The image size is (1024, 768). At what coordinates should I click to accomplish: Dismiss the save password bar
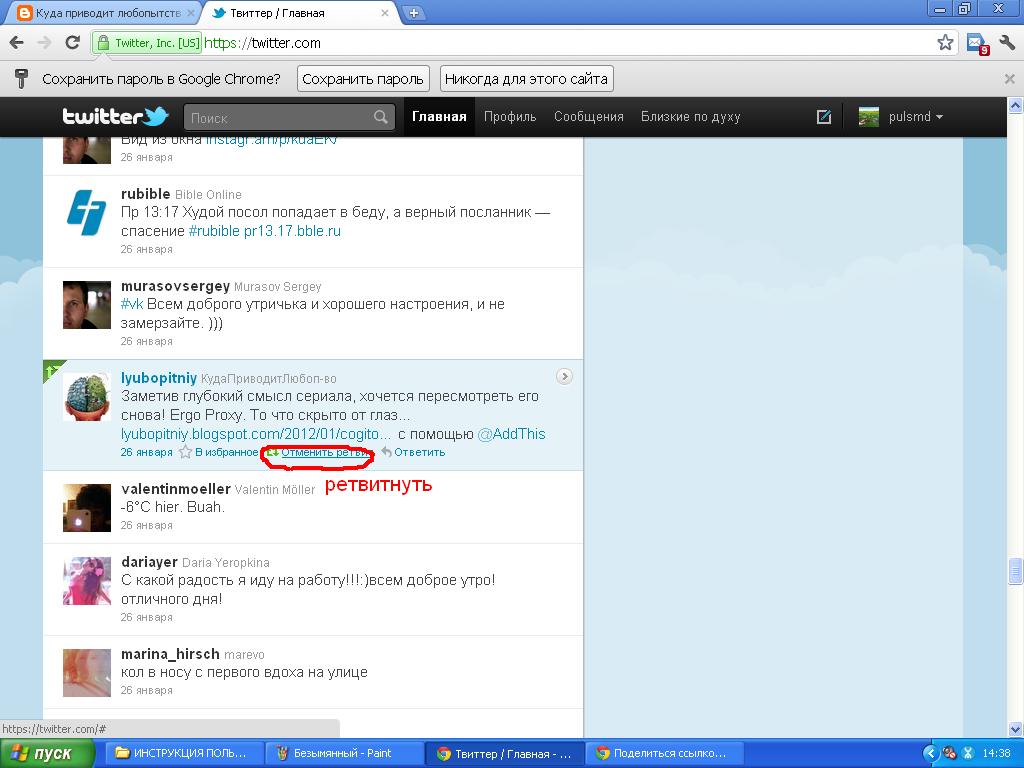pyautogui.click(x=1010, y=79)
